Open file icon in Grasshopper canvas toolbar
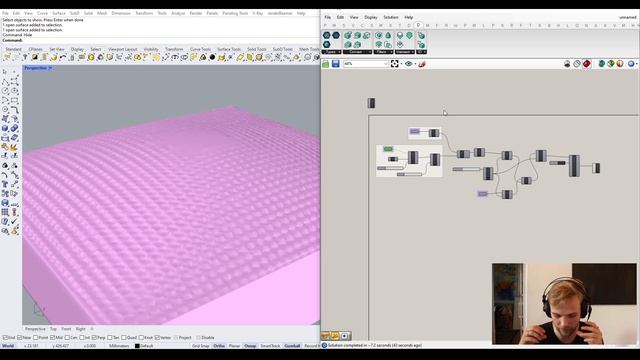The height and width of the screenshot is (360, 640). point(326,64)
